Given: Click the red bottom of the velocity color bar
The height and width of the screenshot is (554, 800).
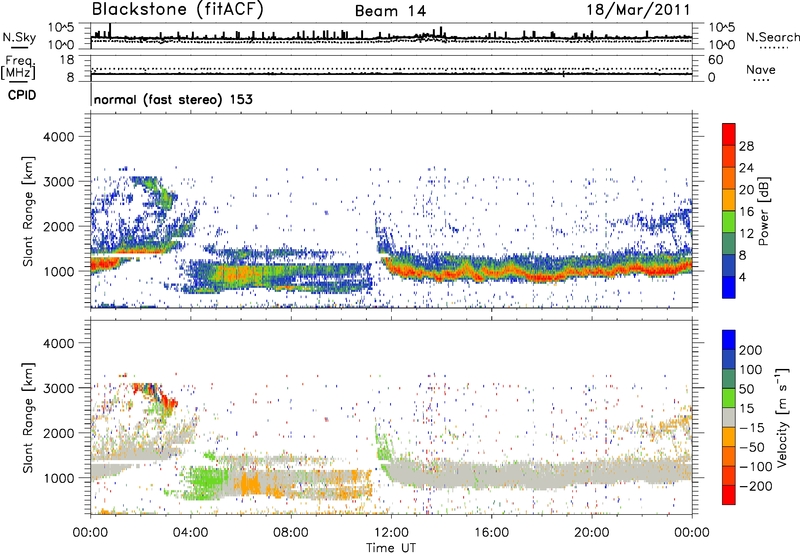Looking at the screenshot, I should pos(729,495).
